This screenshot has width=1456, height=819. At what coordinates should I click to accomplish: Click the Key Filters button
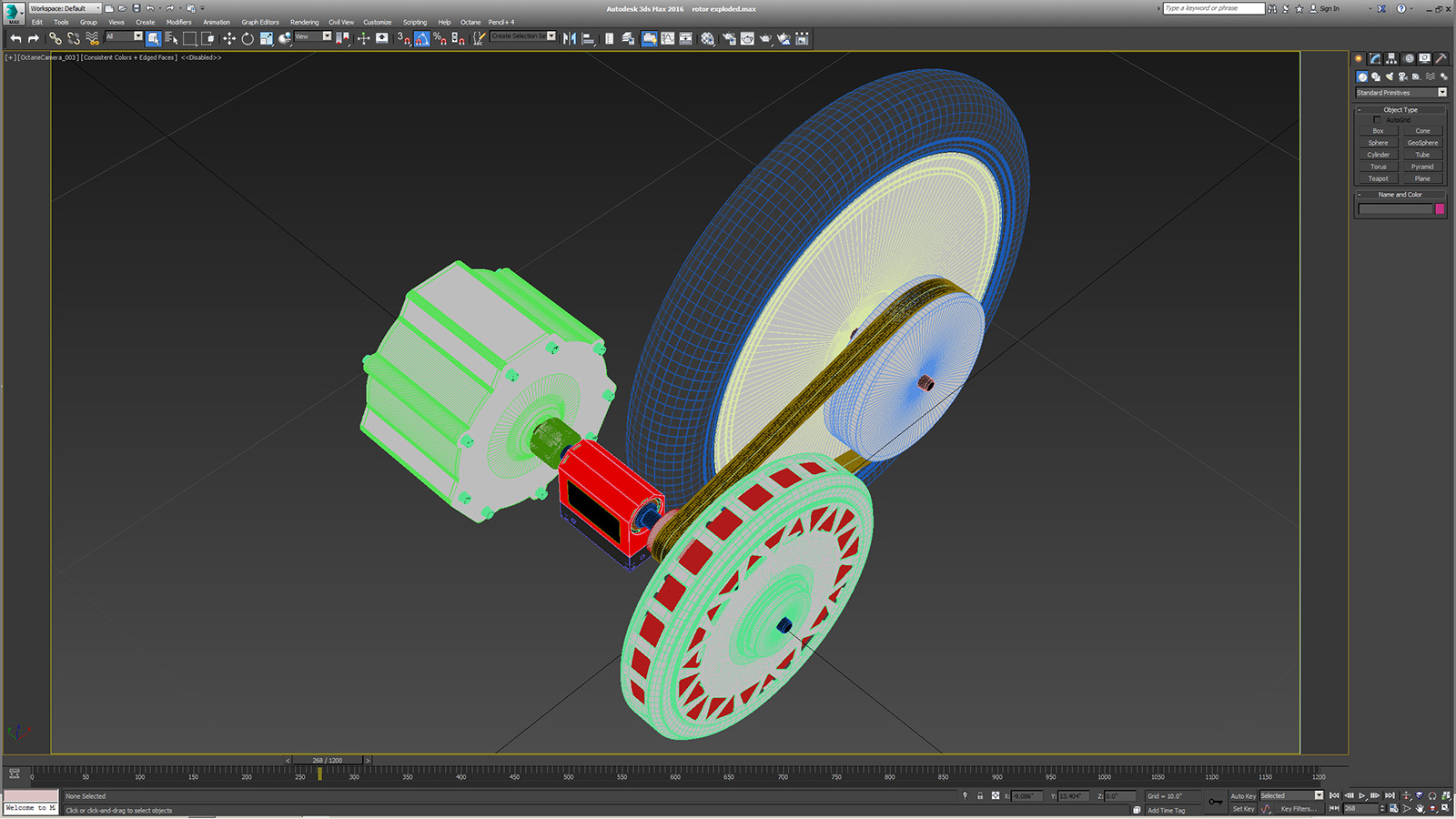(x=1298, y=809)
